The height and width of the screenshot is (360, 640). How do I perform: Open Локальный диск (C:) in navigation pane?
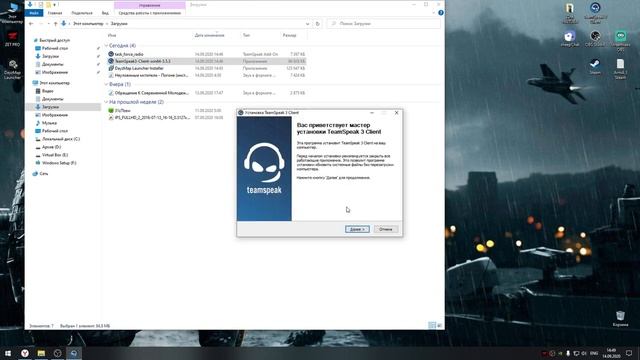pos(61,139)
